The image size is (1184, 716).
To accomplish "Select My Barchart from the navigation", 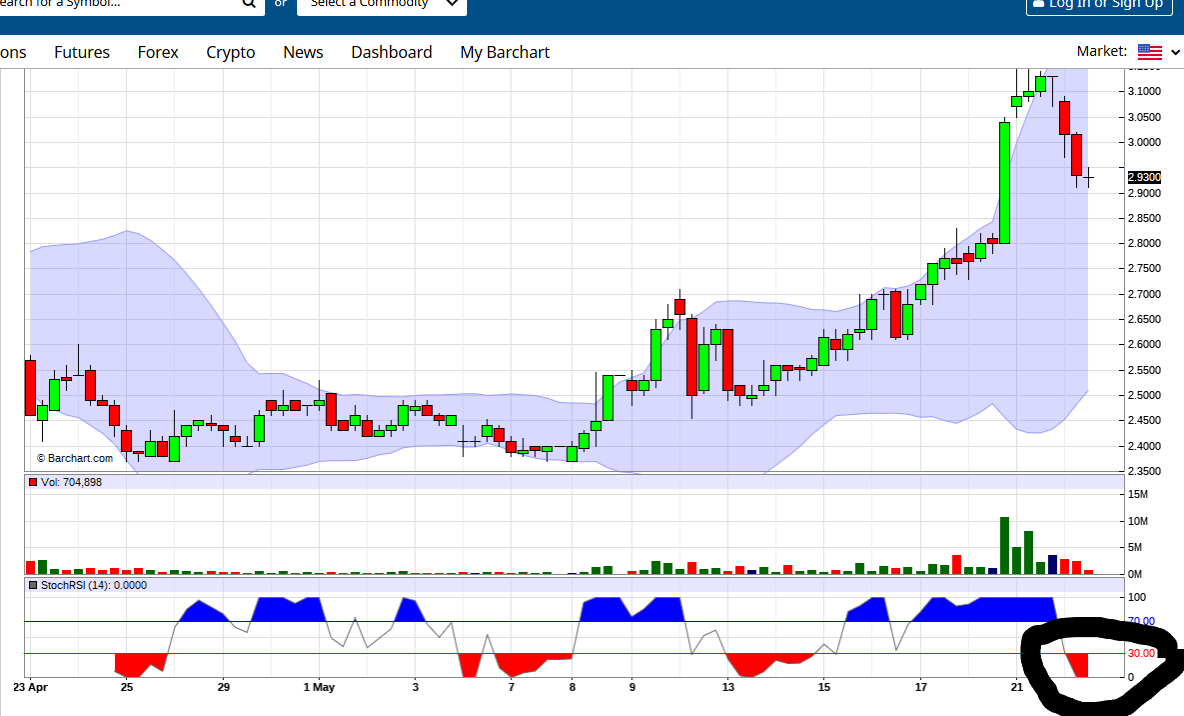I will (x=504, y=52).
